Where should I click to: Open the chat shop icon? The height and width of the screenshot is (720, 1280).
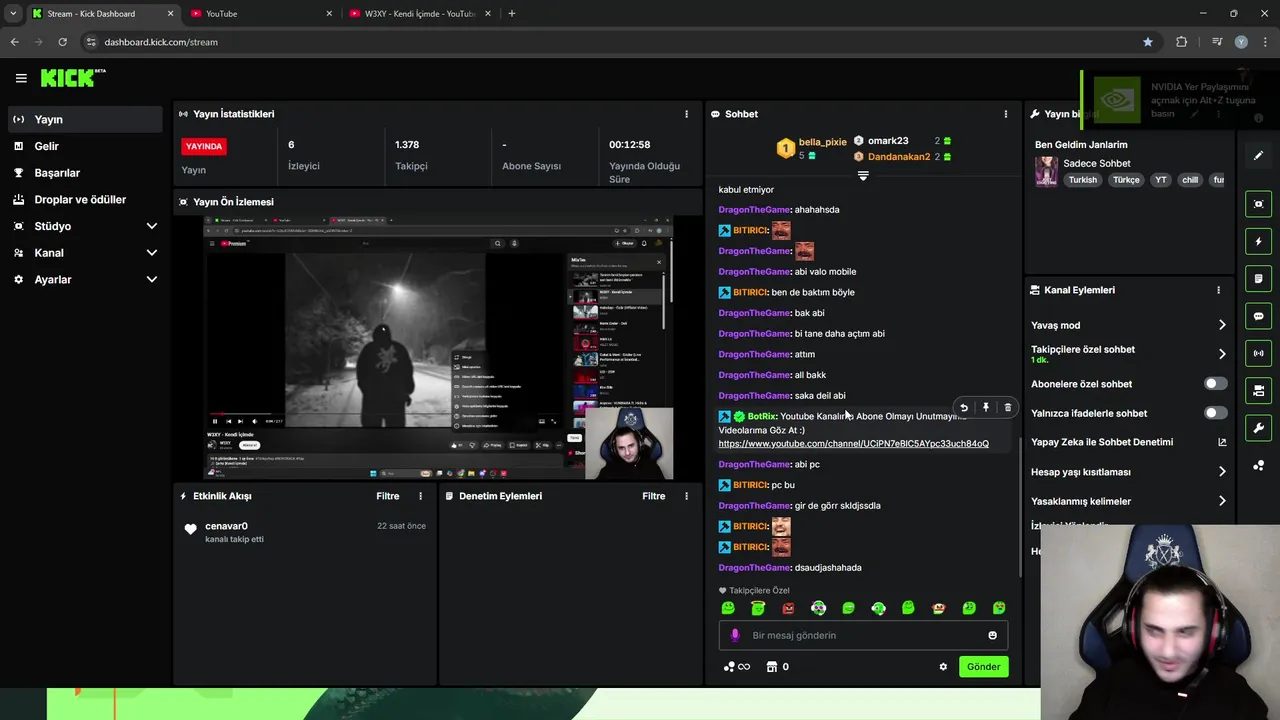(x=771, y=667)
